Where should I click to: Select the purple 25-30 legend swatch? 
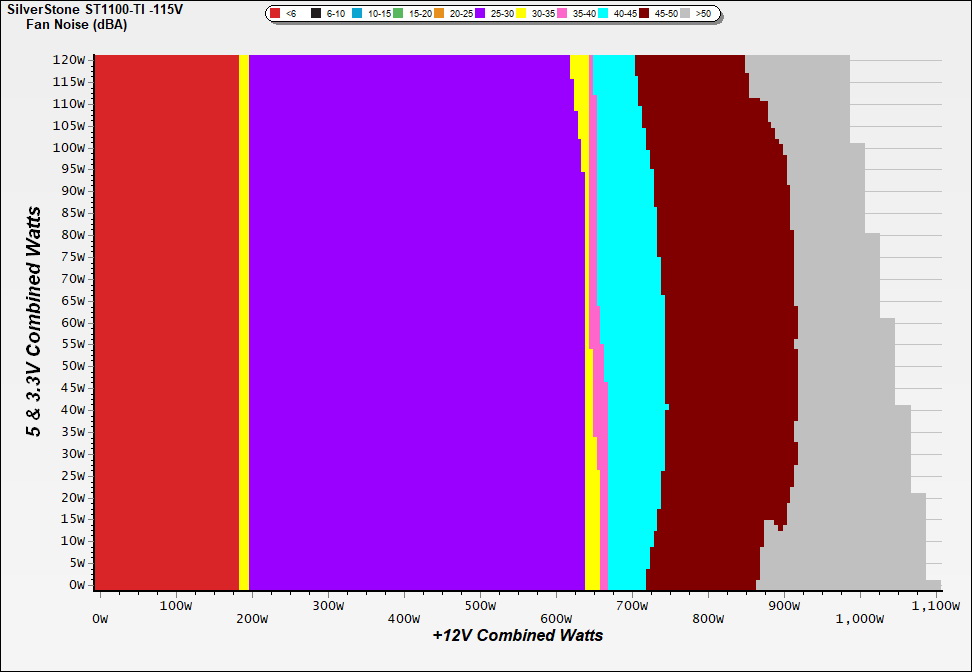coord(481,14)
